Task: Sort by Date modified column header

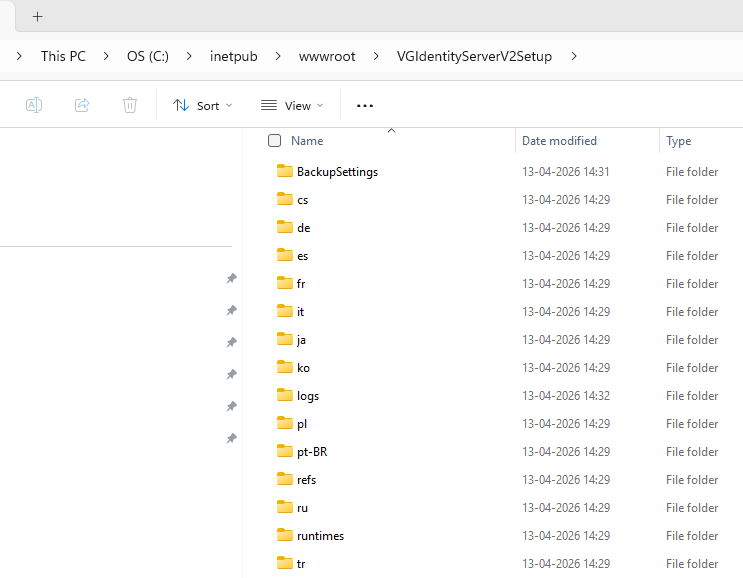Action: (559, 141)
